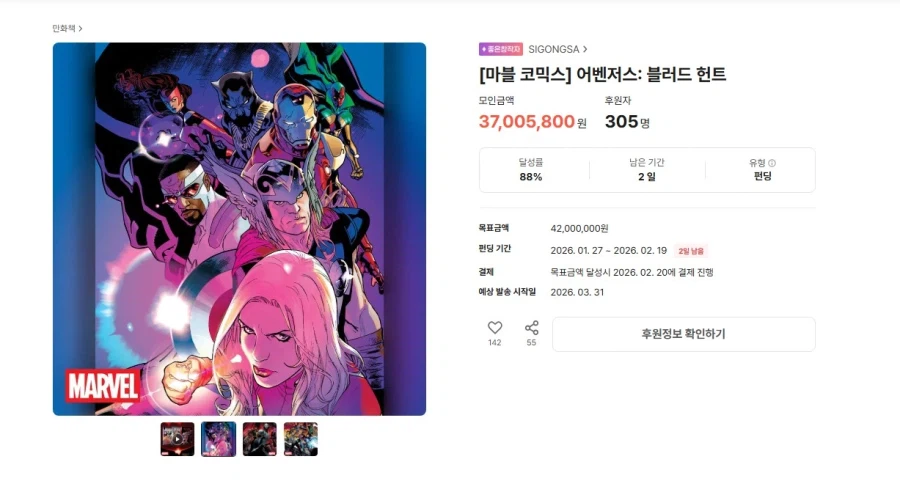Image resolution: width=900 pixels, height=481 pixels.
Task: Select the third red vampire thumbnail
Action: [x=259, y=439]
